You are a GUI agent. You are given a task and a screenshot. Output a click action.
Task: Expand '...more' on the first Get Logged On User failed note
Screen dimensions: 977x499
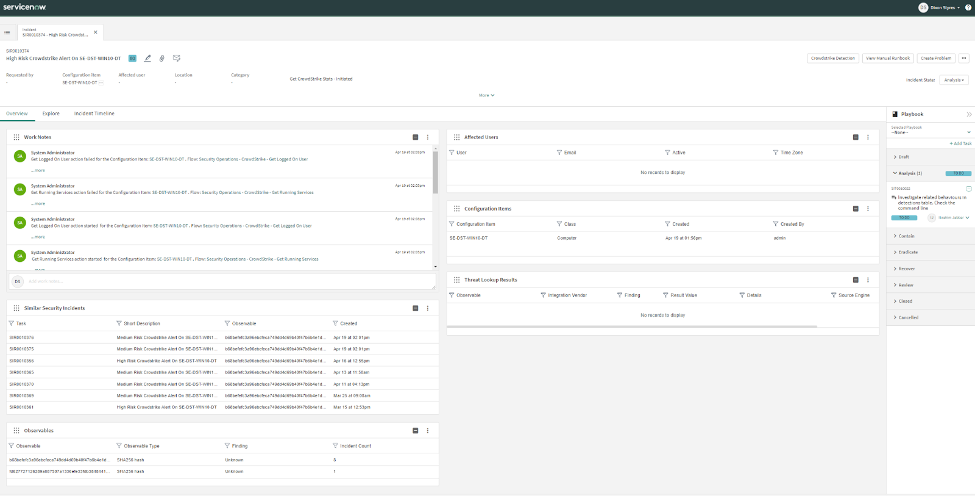point(38,170)
